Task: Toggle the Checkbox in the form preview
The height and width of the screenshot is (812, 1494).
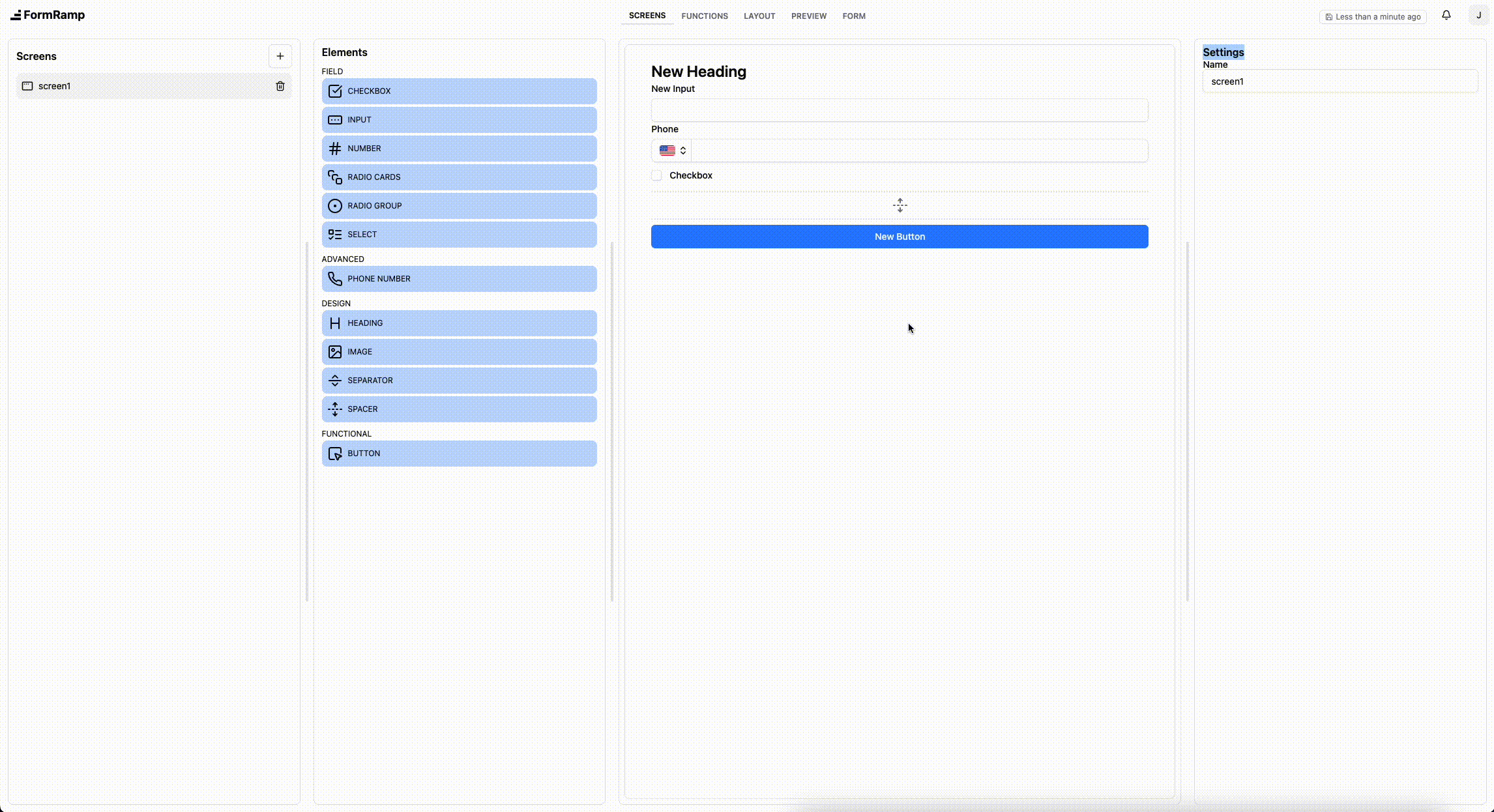Action: 656,175
